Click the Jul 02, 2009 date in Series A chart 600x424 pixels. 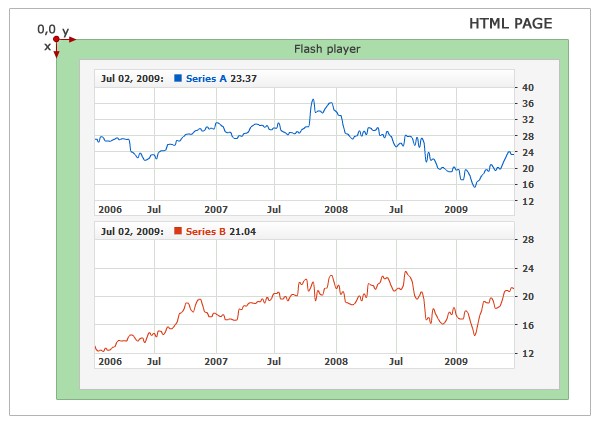click(x=132, y=79)
